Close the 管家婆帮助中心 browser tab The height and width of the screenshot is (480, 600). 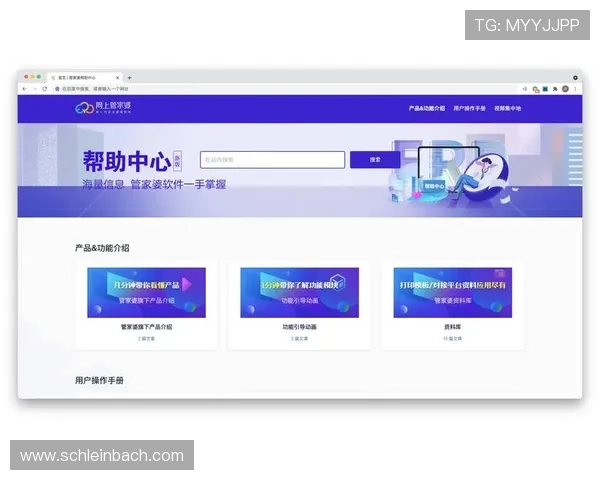click(x=117, y=78)
